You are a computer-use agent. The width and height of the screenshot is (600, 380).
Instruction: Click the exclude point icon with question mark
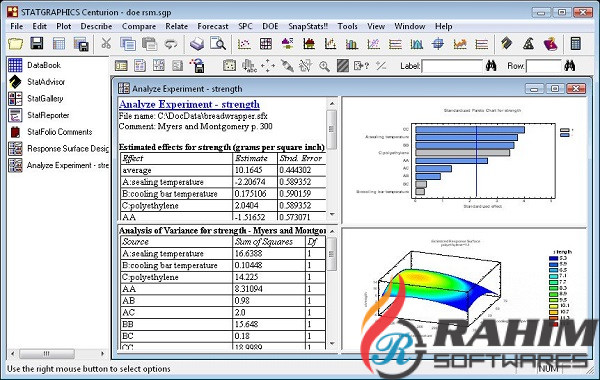click(x=361, y=66)
